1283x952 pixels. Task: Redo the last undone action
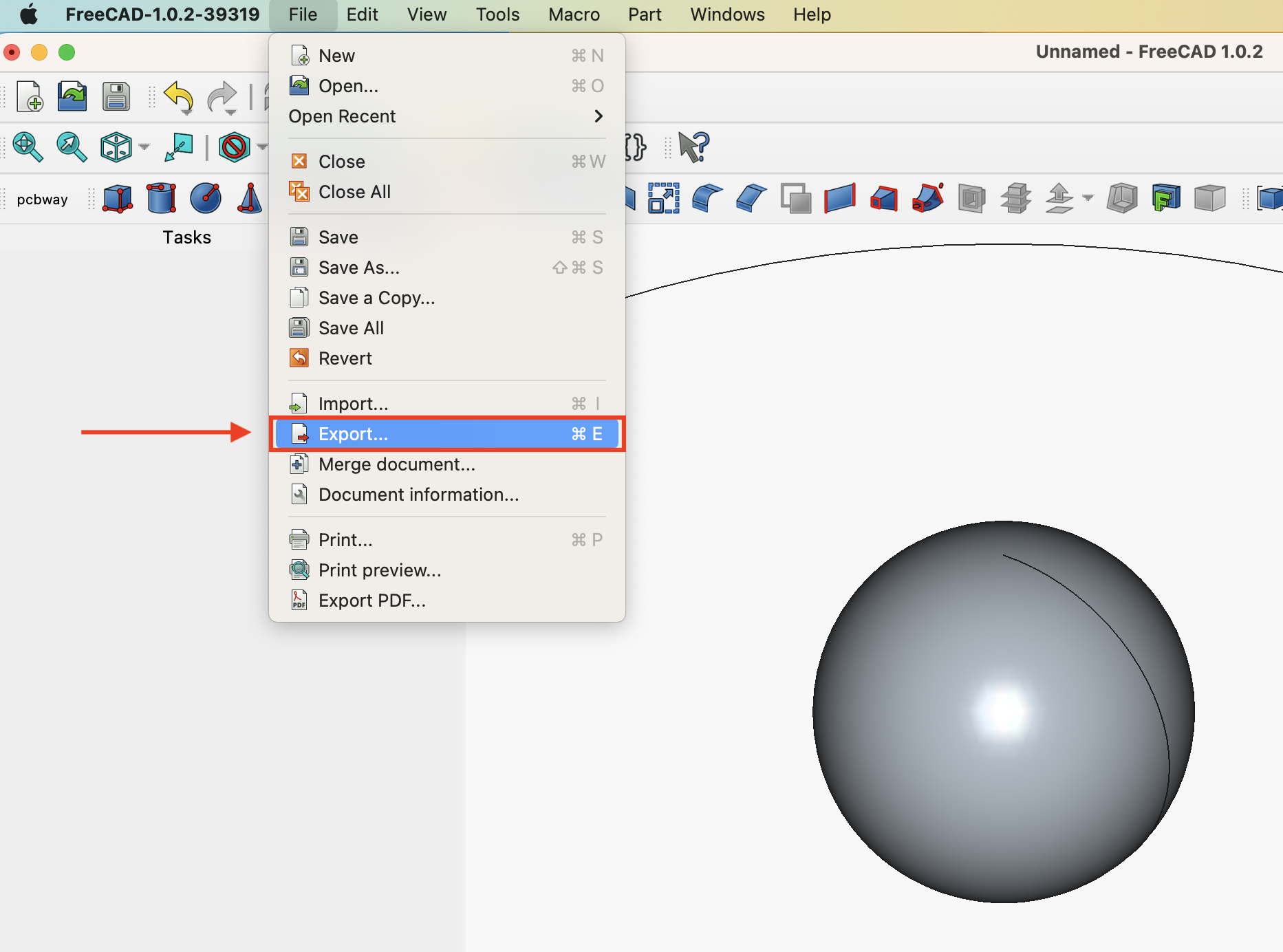click(x=222, y=96)
